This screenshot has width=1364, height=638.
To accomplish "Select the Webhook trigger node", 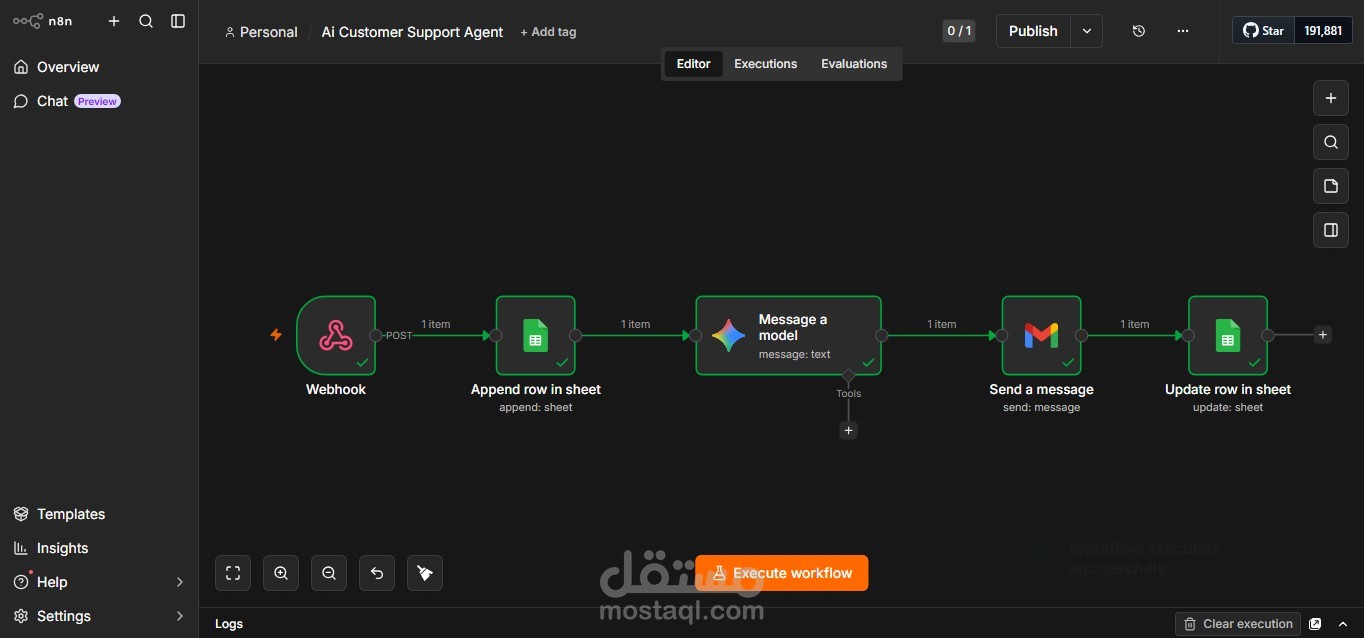I will [336, 335].
